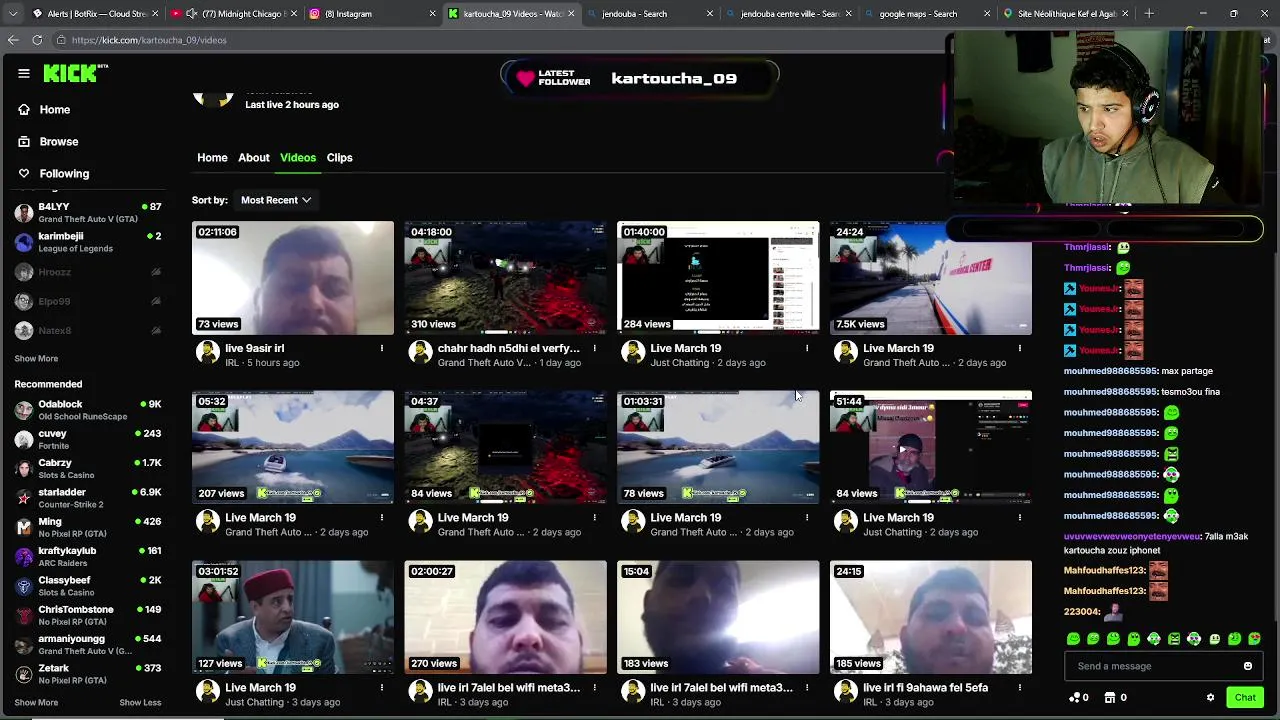This screenshot has width=1280, height=720.
Task: Go to Home in the sidebar
Action: click(45, 109)
